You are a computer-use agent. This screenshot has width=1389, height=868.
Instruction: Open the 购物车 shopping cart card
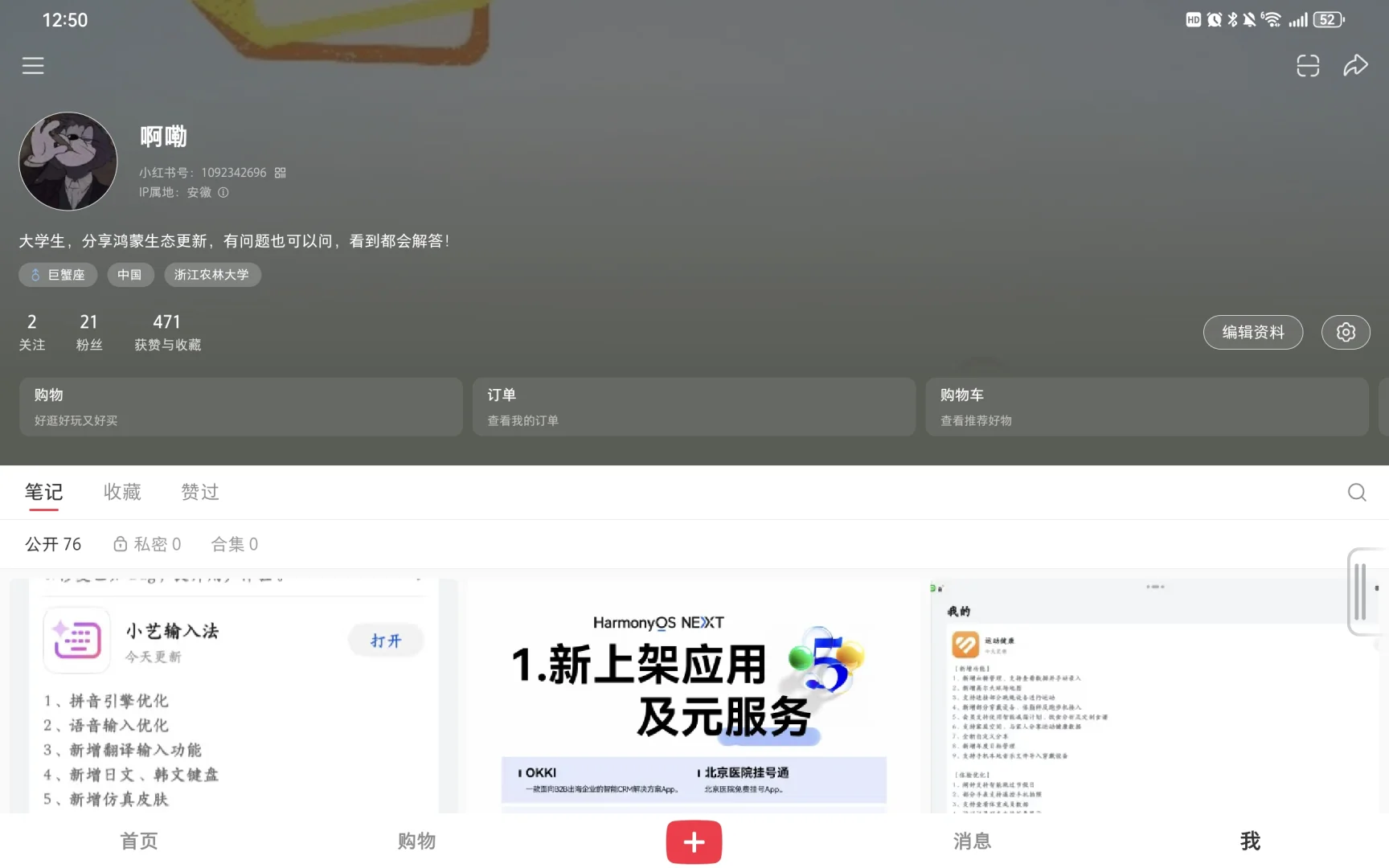1147,407
